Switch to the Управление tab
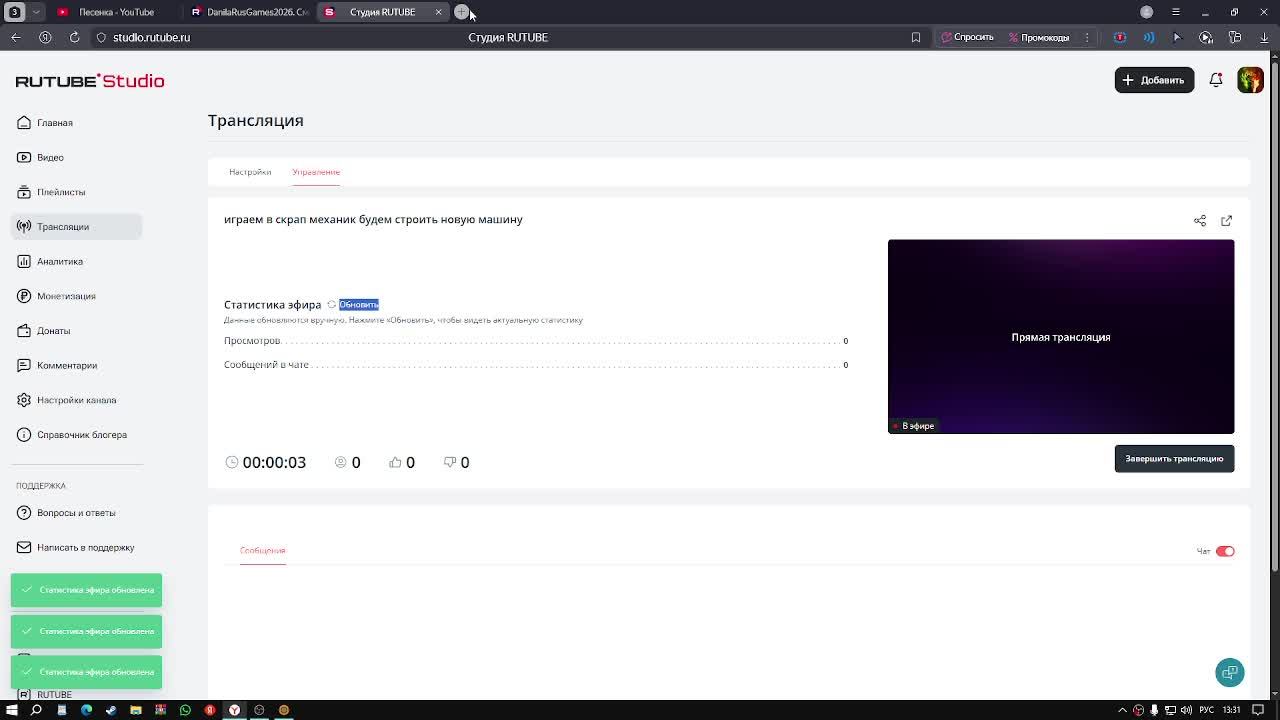Screen dimensions: 1280x720 (316, 172)
